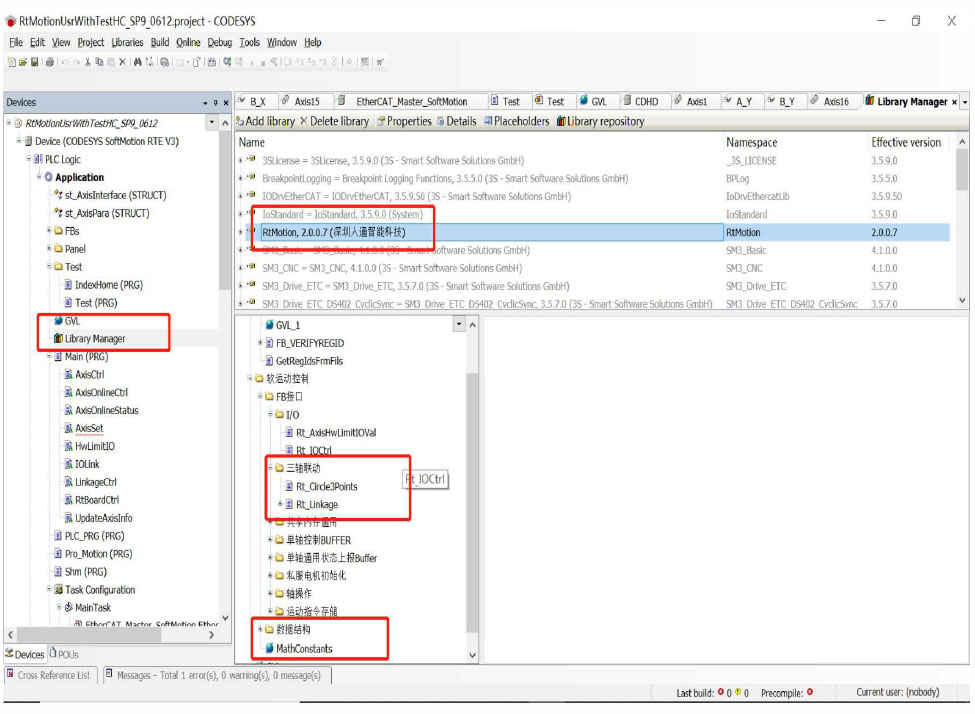Close the Library Manager tab
This screenshot has width=975, height=714.
pos(954,102)
